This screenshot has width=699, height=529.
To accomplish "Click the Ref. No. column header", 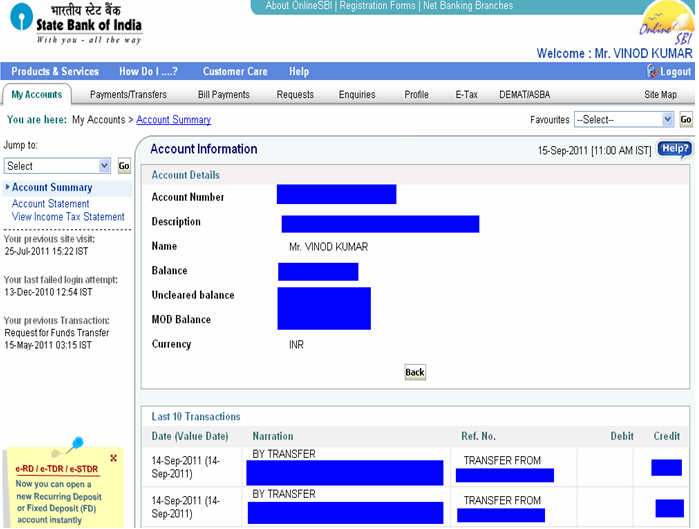I will coord(478,436).
